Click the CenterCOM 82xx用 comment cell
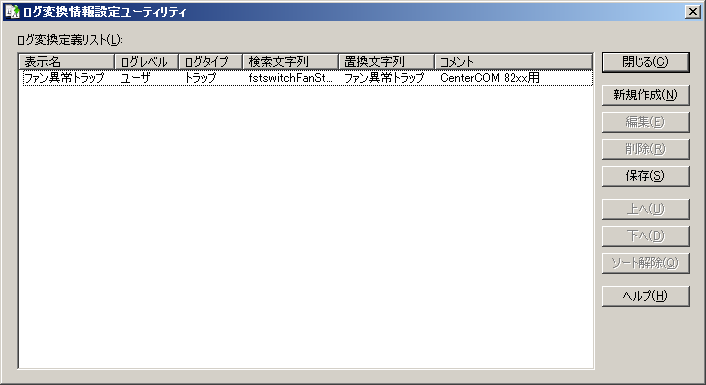Screen dimensions: 706x385 (490, 78)
